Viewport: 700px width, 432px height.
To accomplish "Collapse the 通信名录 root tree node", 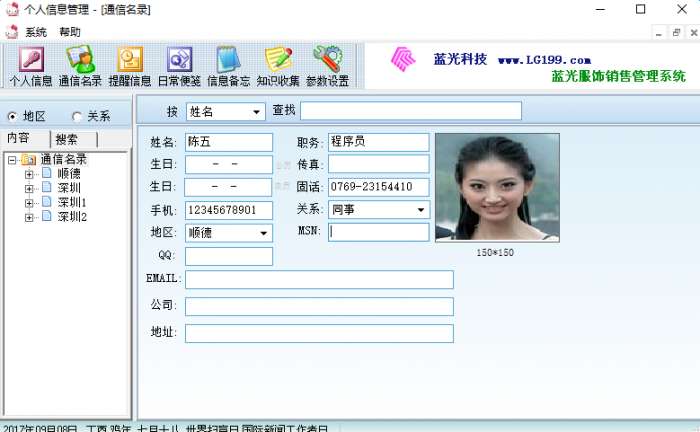I will [x=12, y=160].
